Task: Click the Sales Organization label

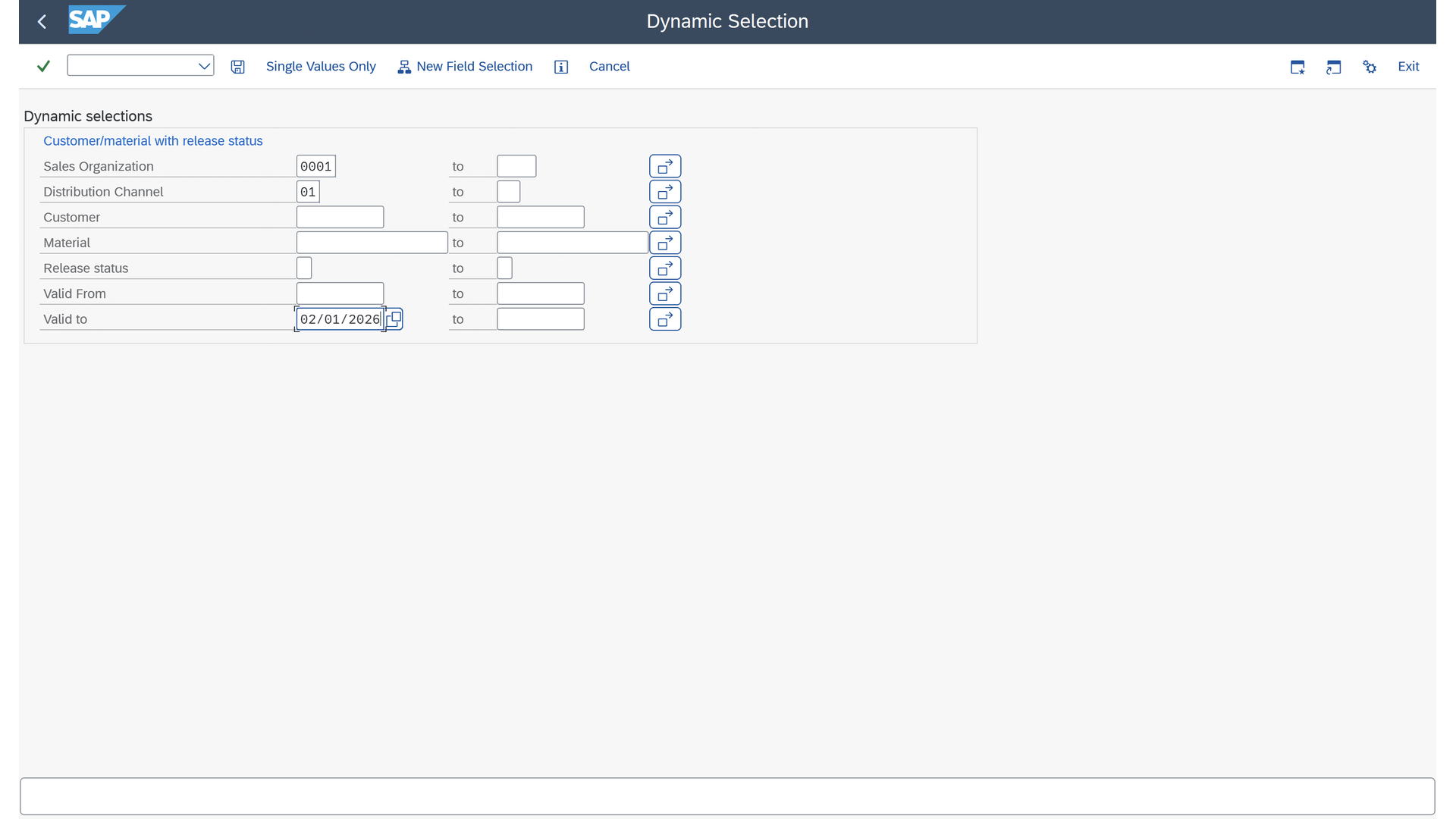Action: point(99,166)
